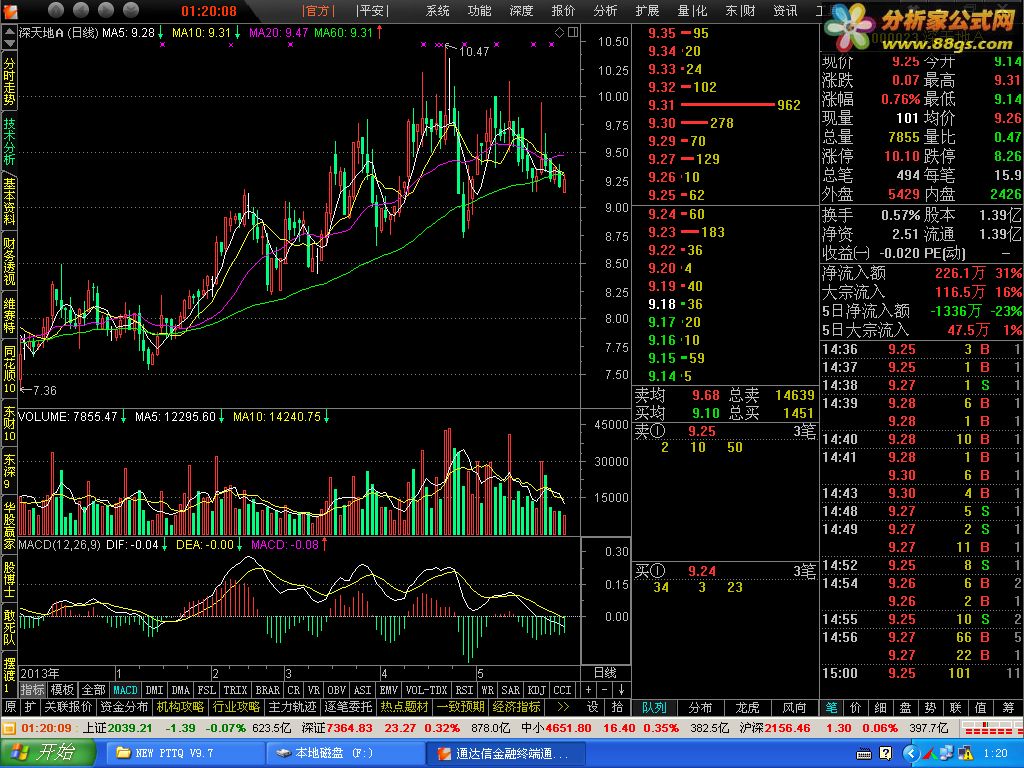The height and width of the screenshot is (768, 1024).
Task: Select the 股博士 sidebar tab
Action: [x=9, y=579]
